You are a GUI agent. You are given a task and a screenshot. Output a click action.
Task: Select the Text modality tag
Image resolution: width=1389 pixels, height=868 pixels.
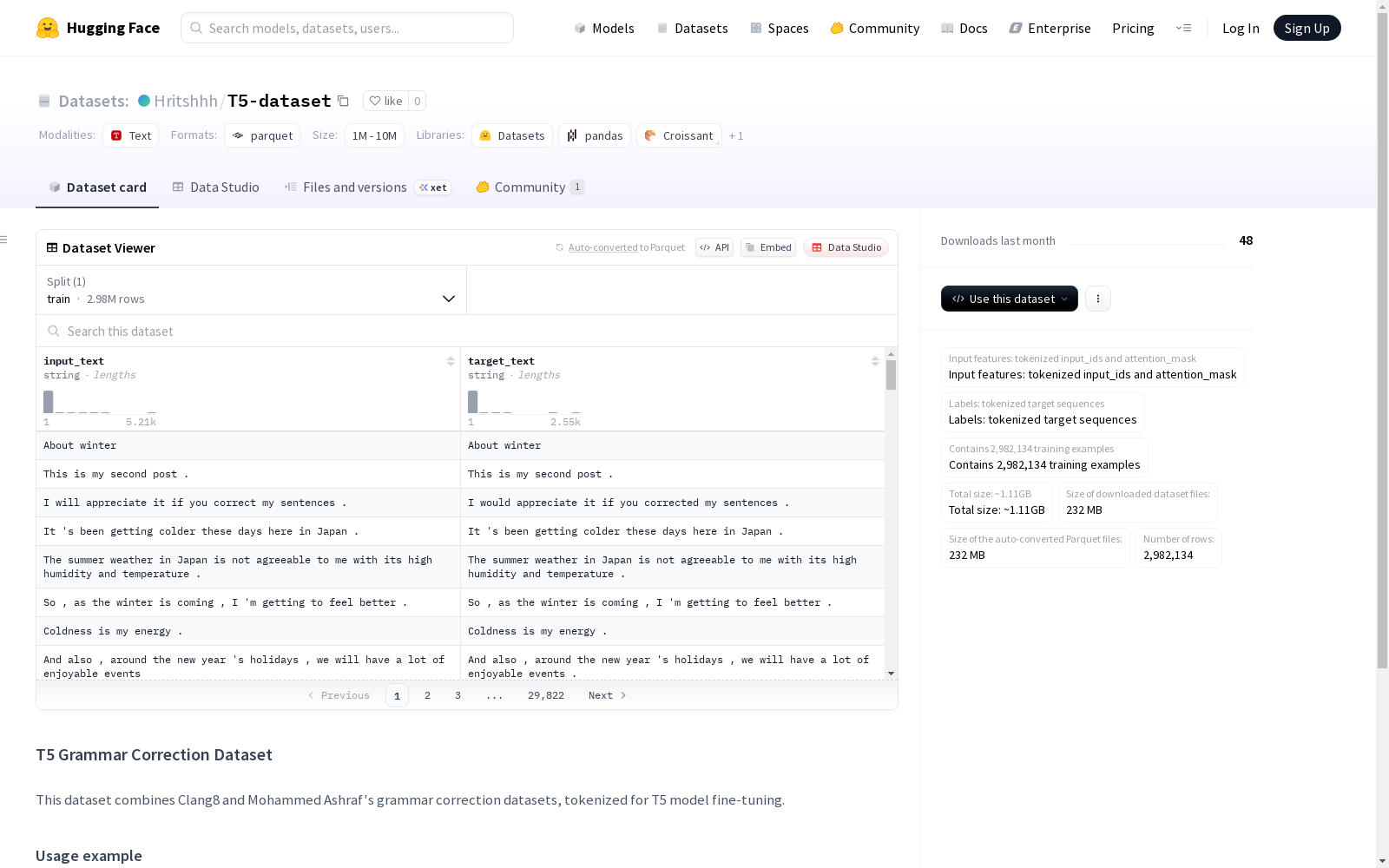pos(131,135)
